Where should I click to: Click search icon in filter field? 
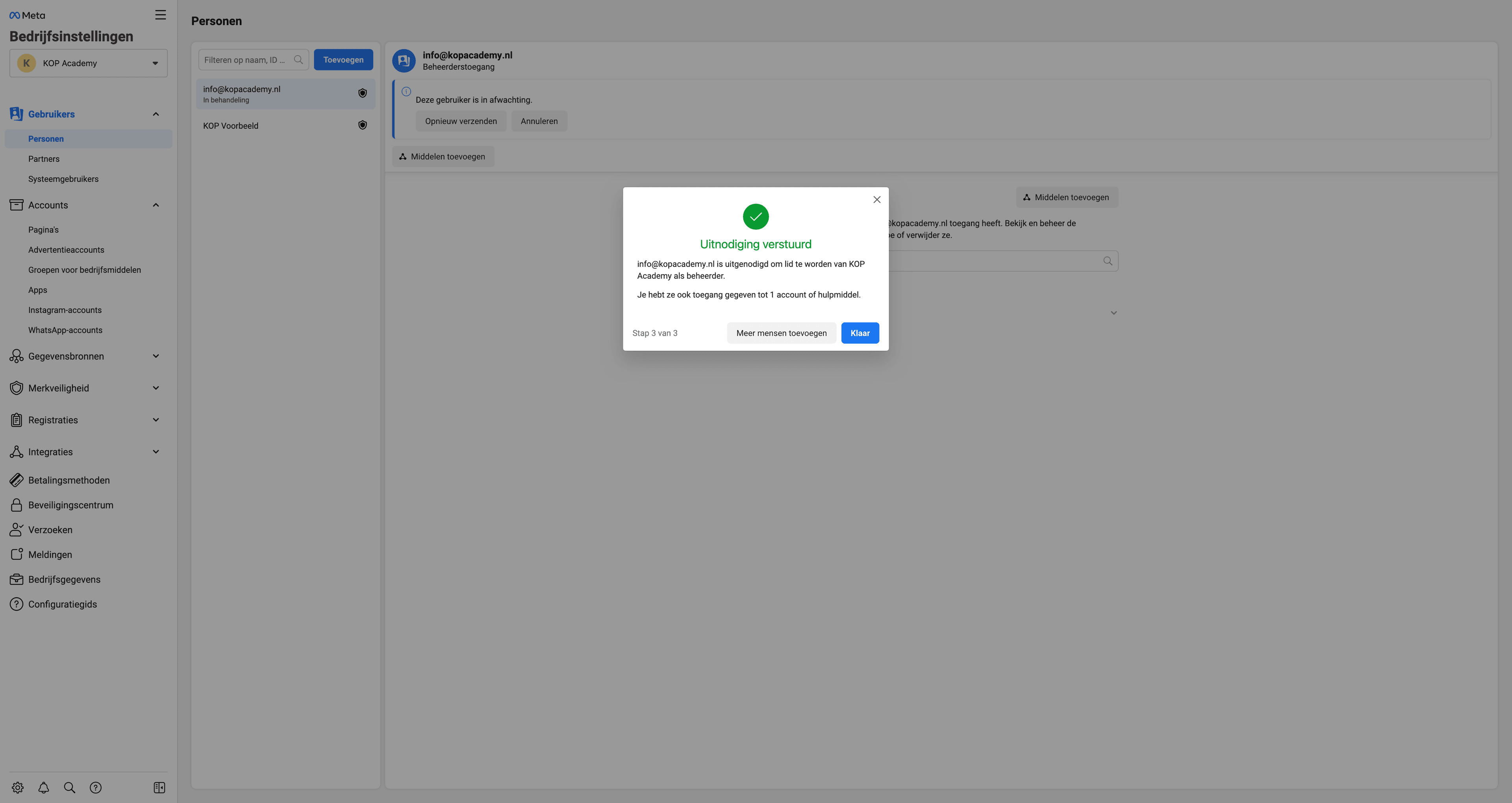click(x=298, y=60)
